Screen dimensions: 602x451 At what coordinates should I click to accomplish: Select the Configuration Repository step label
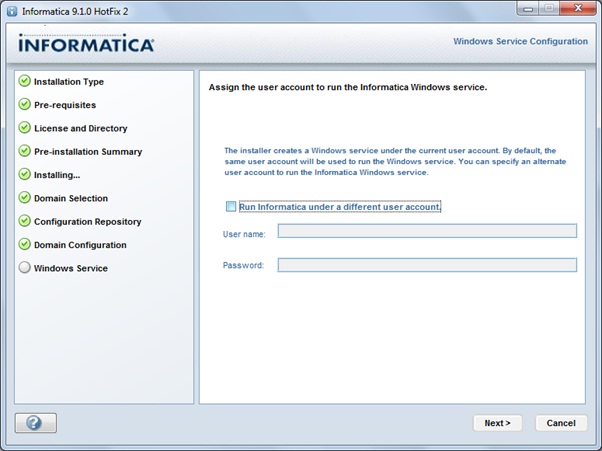click(x=88, y=221)
